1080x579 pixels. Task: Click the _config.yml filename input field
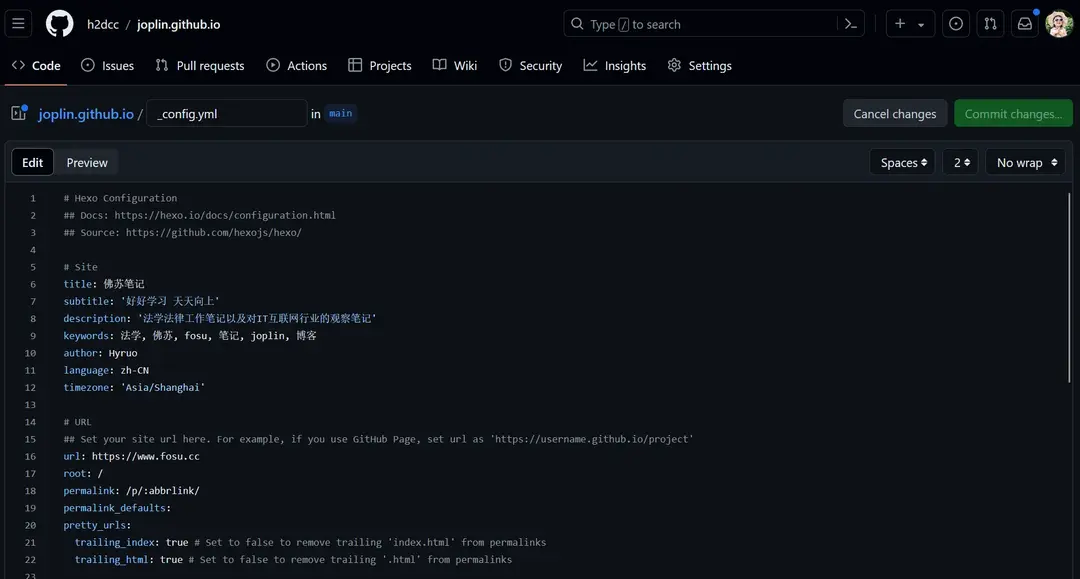226,113
